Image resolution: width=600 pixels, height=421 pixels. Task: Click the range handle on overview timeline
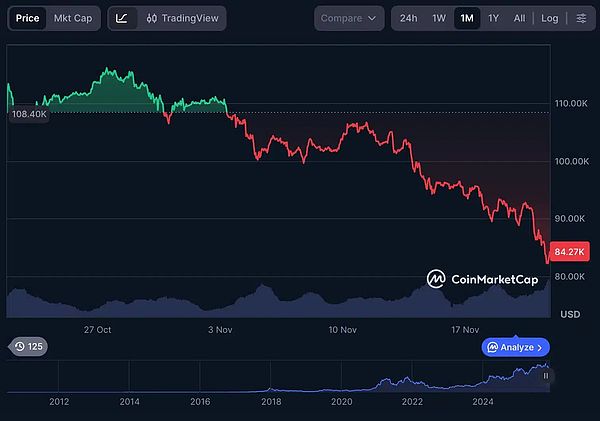tap(545, 376)
